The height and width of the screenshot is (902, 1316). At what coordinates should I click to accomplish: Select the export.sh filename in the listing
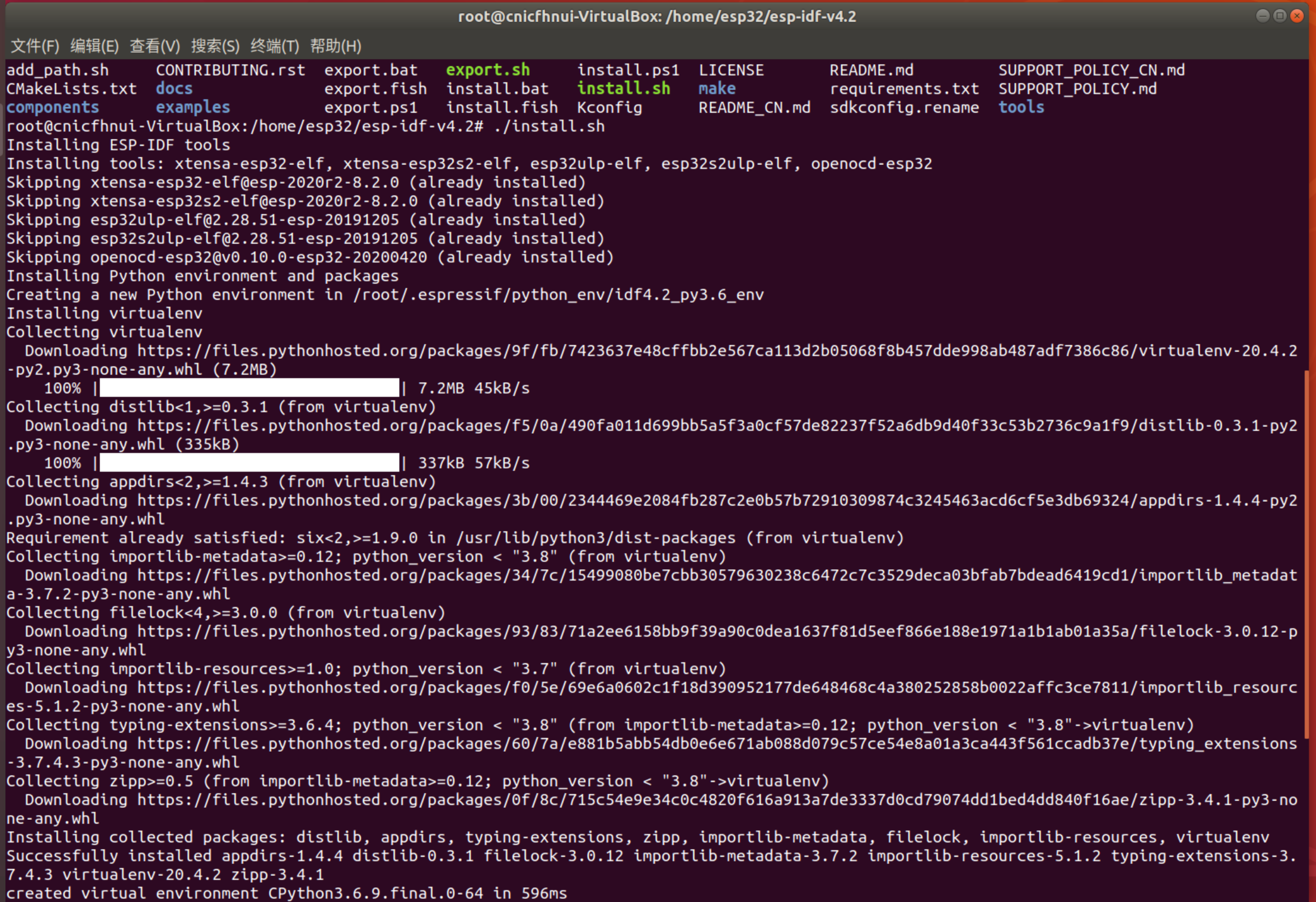(488, 70)
